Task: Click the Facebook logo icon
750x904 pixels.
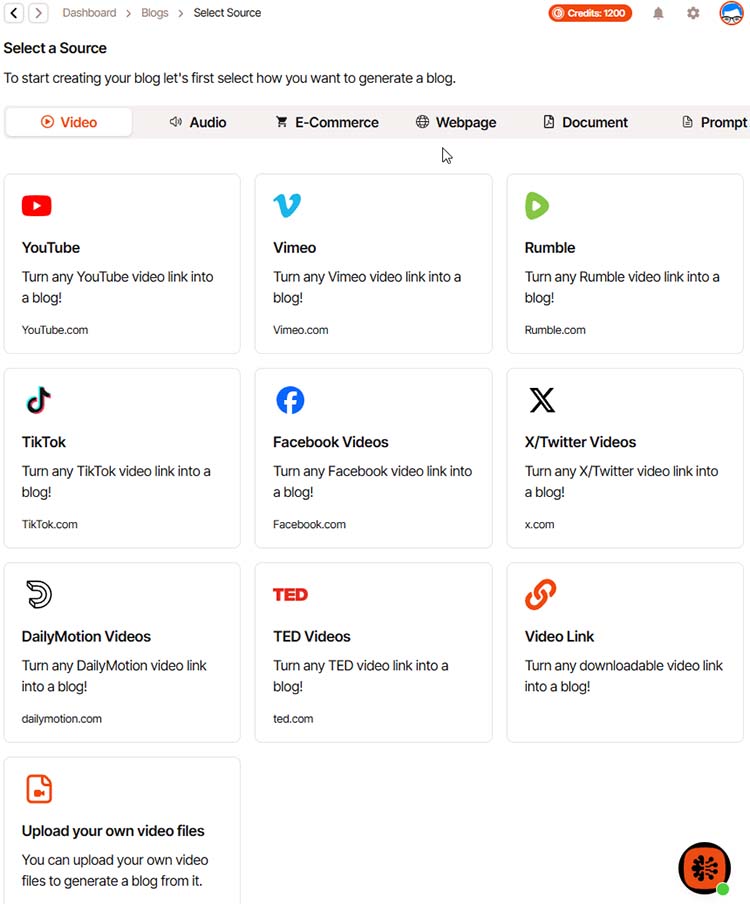Action: (290, 400)
